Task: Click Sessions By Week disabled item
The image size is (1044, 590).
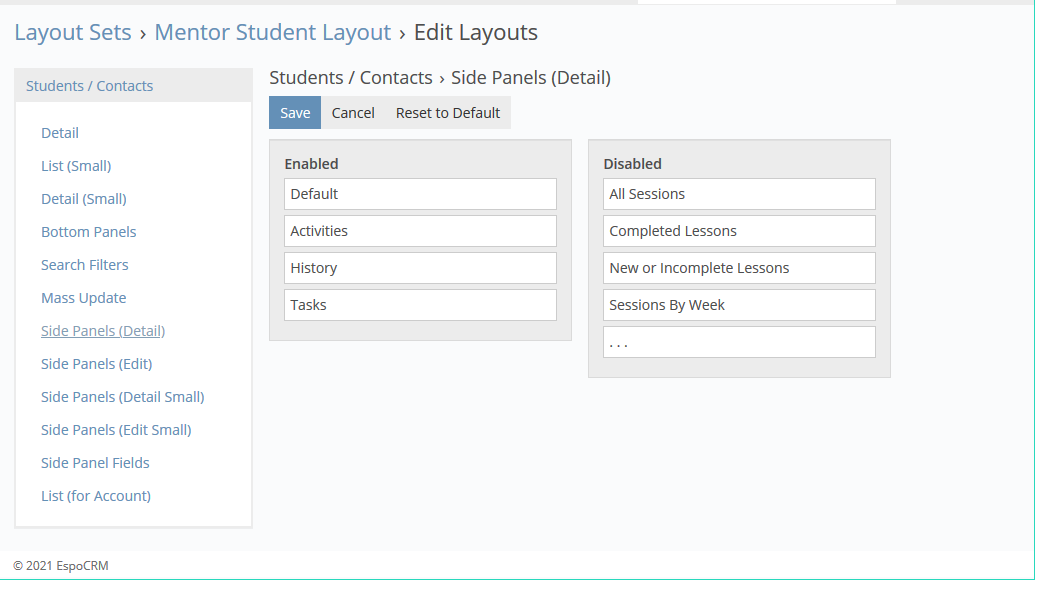Action: point(739,305)
